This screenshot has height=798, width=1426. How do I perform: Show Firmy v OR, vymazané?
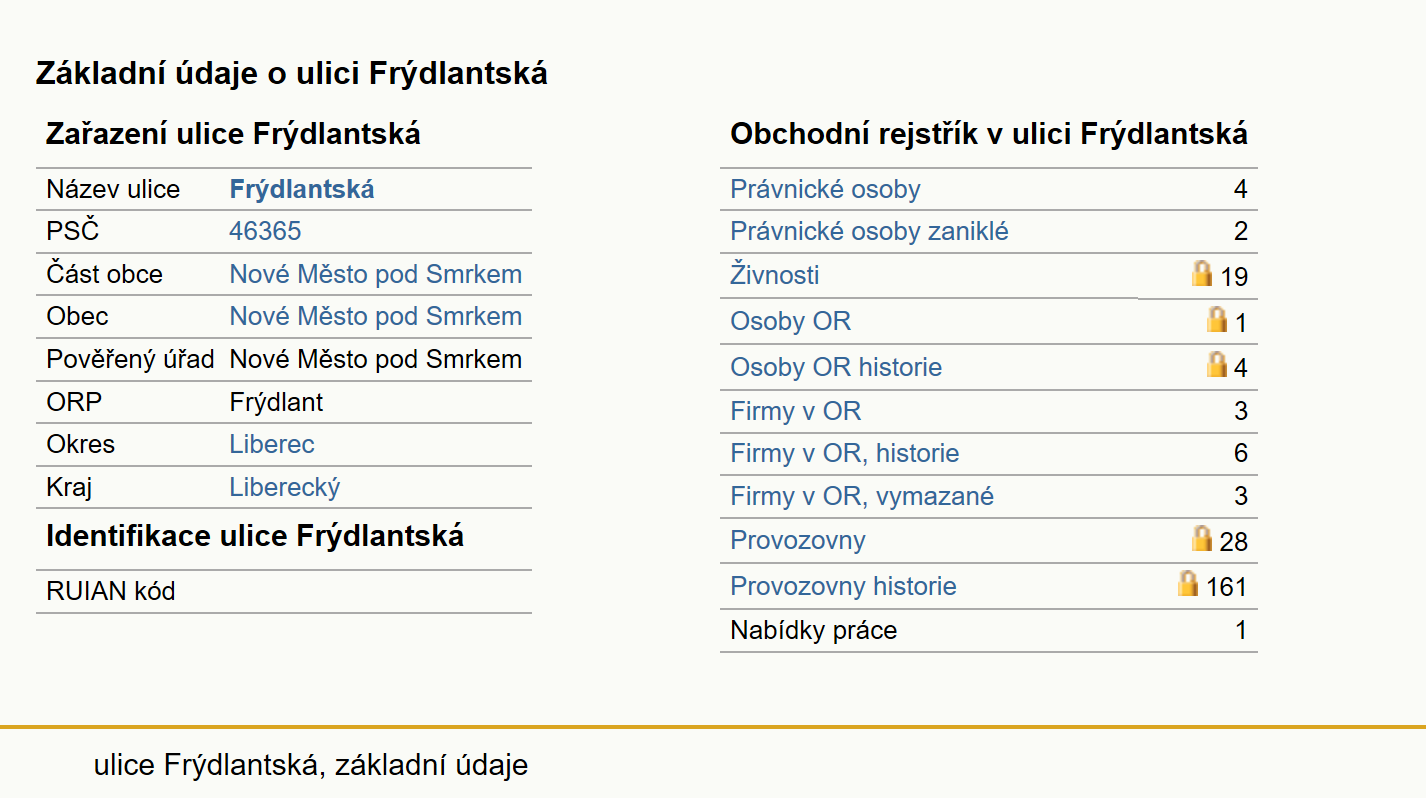point(862,496)
